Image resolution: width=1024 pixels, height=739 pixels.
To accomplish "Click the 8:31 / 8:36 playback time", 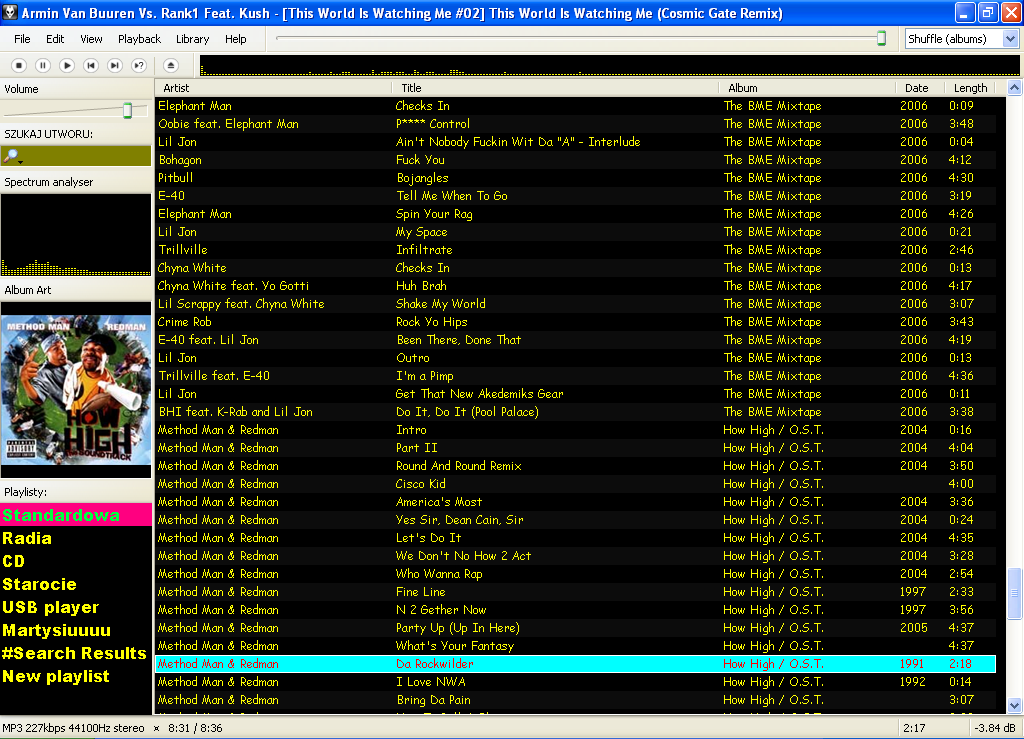I will [195, 728].
